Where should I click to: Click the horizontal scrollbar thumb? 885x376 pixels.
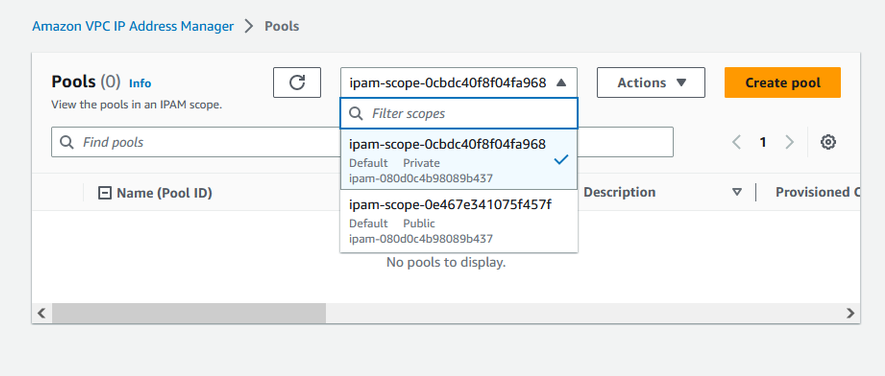189,313
